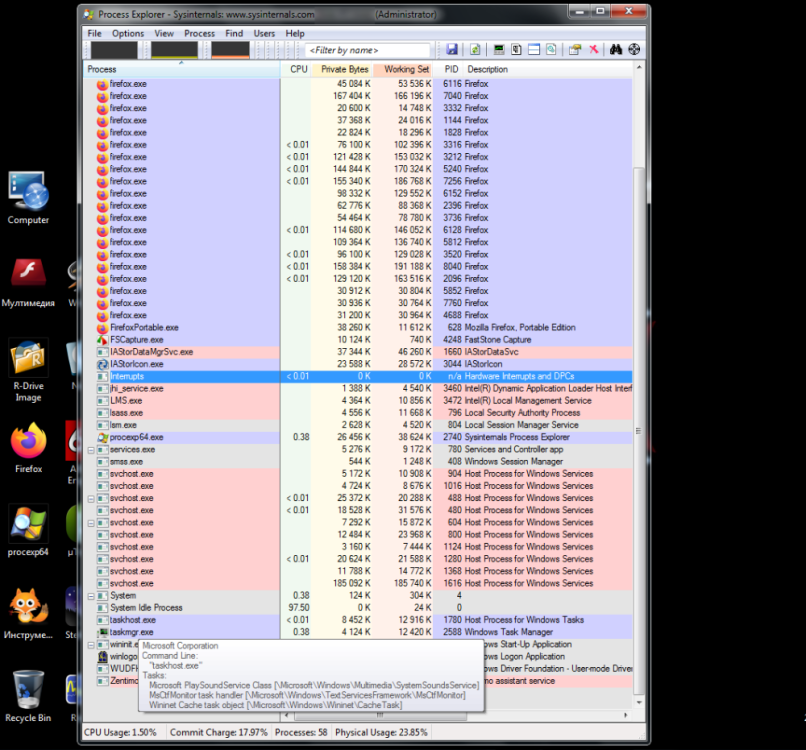Screen dimensions: 806x750
Task: Select the Мултимедия Flash desktop icon
Action: pyautogui.click(x=28, y=283)
